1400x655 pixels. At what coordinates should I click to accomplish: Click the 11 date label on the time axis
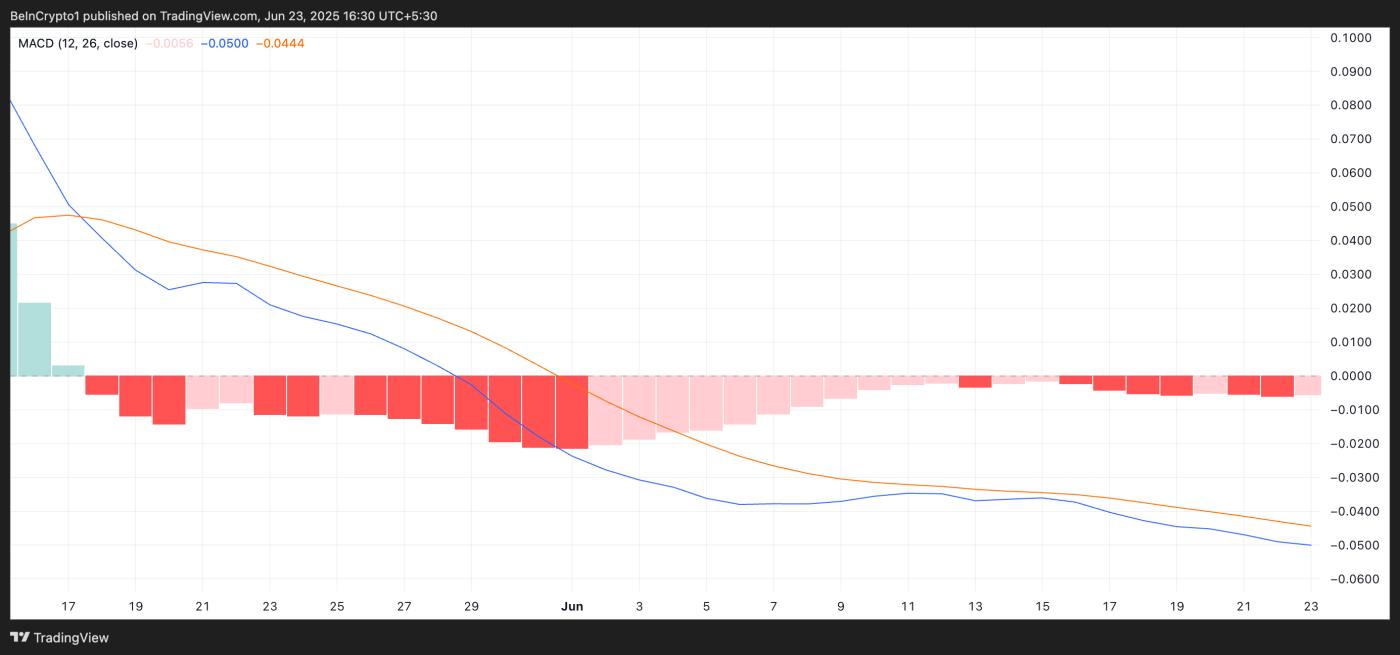click(x=908, y=606)
